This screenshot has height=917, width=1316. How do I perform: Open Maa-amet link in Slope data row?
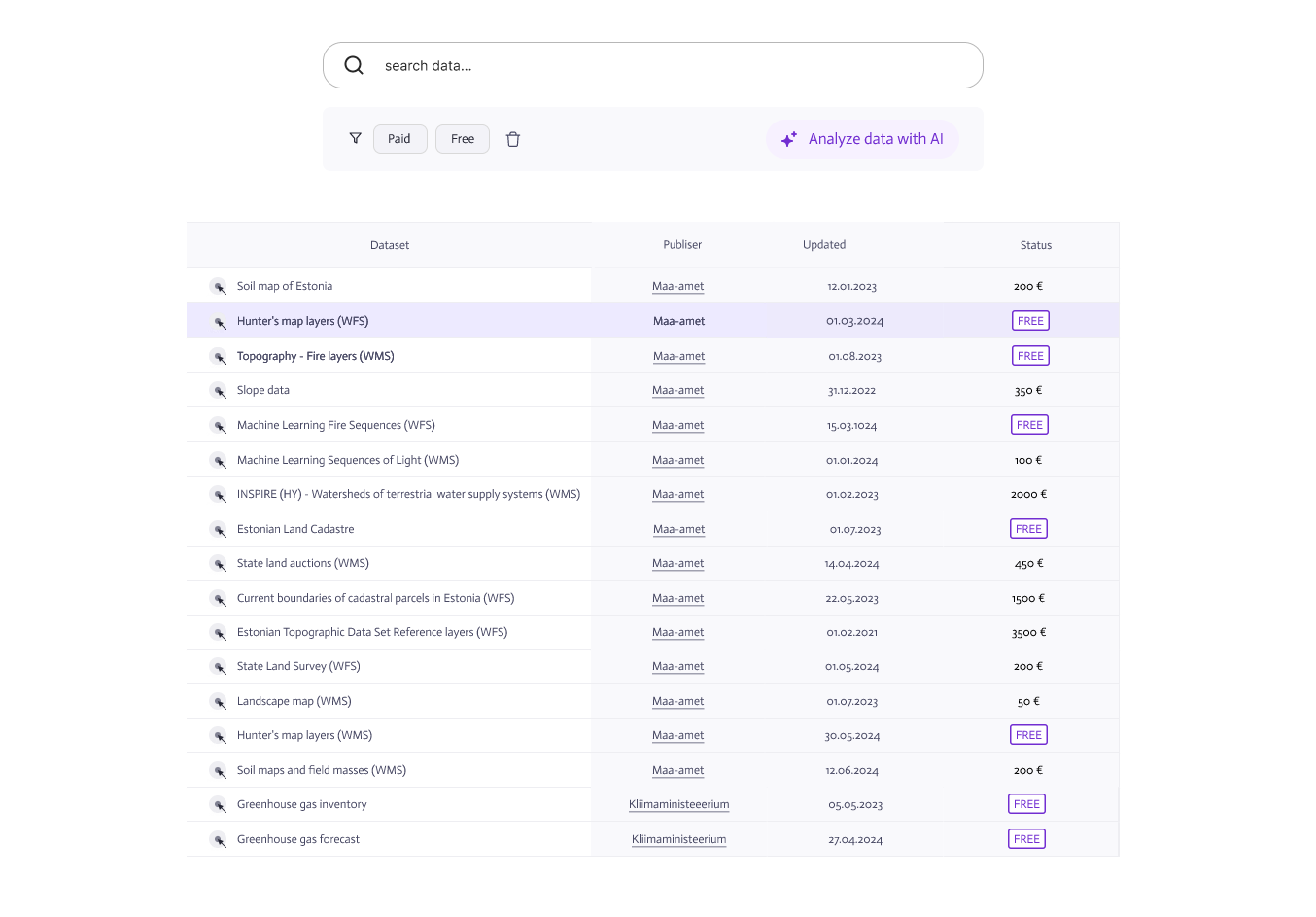678,390
